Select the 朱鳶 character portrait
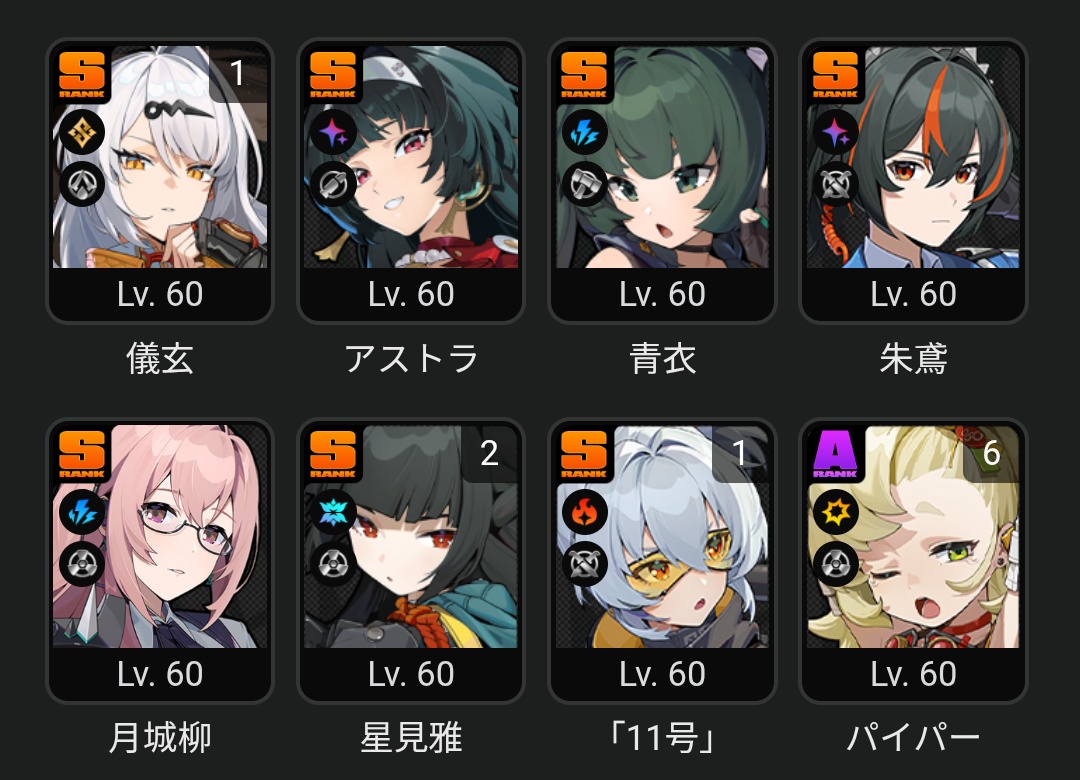The width and height of the screenshot is (1080, 780). 913,157
